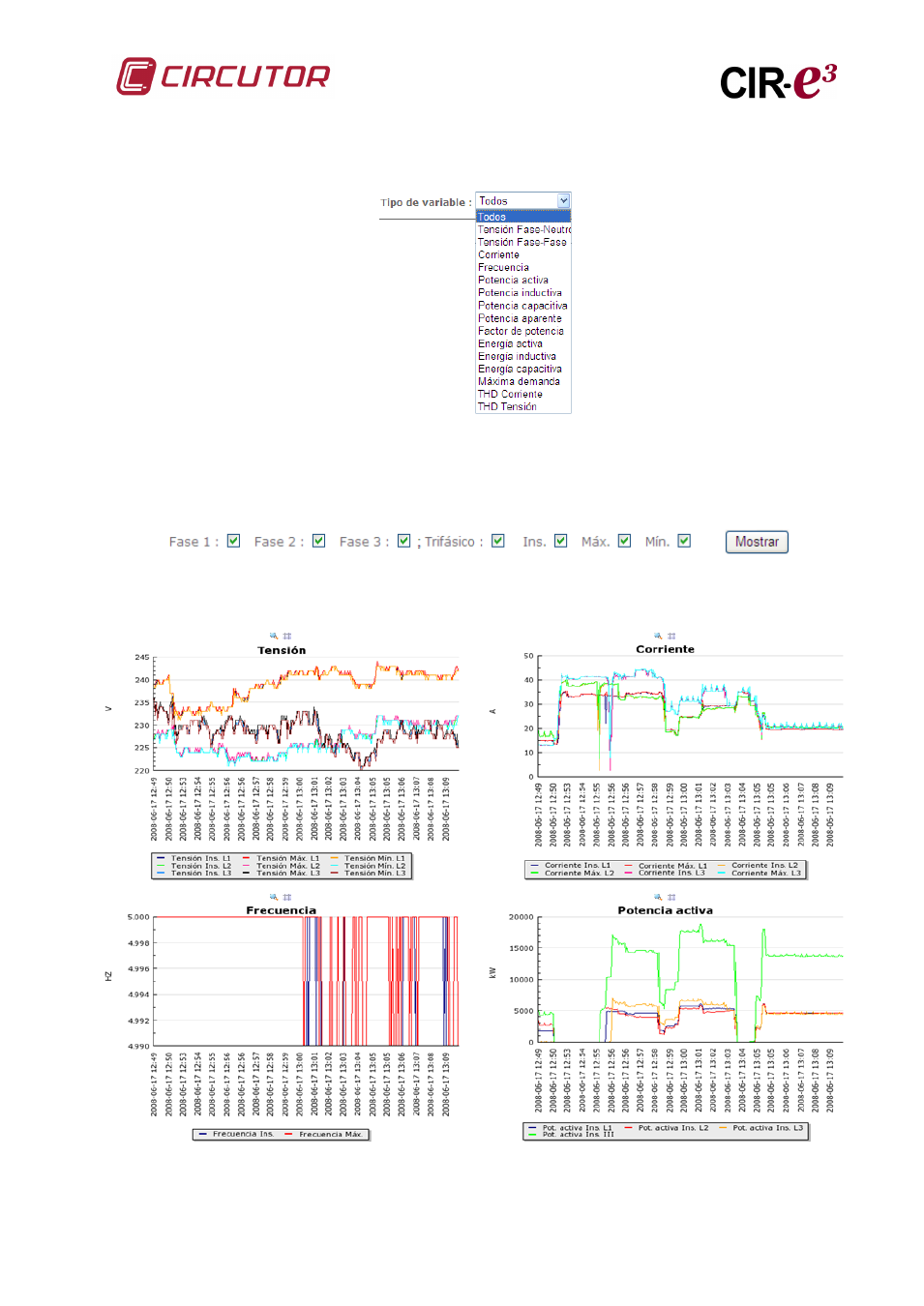Click legend entry 'Tensión Ins. L1'
This screenshot has width=924, height=1306.
[x=194, y=858]
